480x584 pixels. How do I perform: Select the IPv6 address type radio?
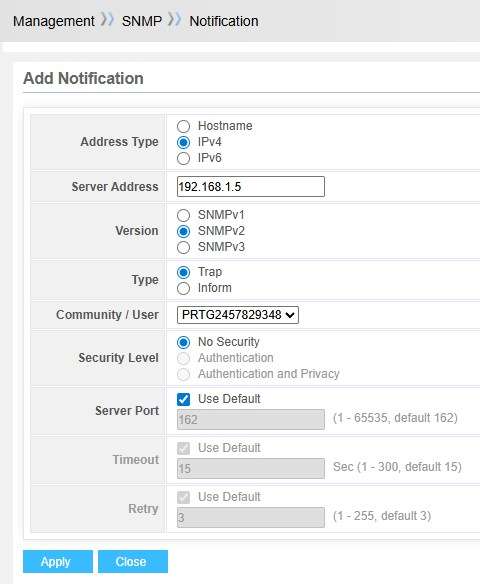click(183, 158)
